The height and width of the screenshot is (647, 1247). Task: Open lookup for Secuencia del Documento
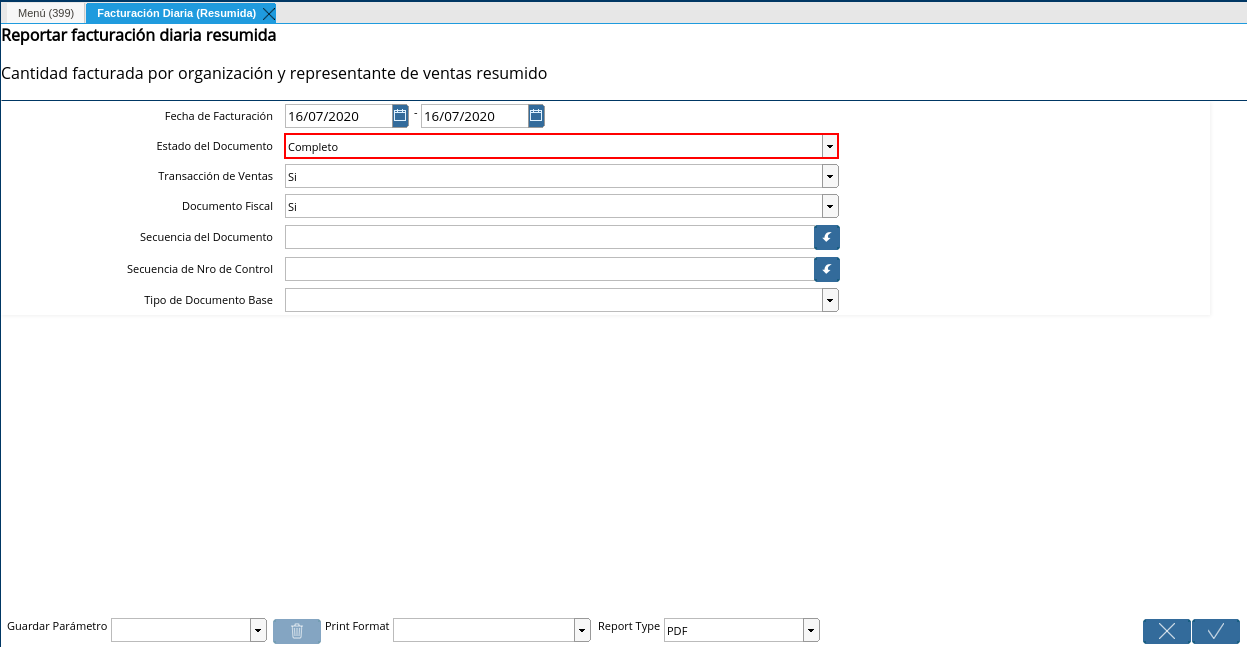click(x=827, y=237)
